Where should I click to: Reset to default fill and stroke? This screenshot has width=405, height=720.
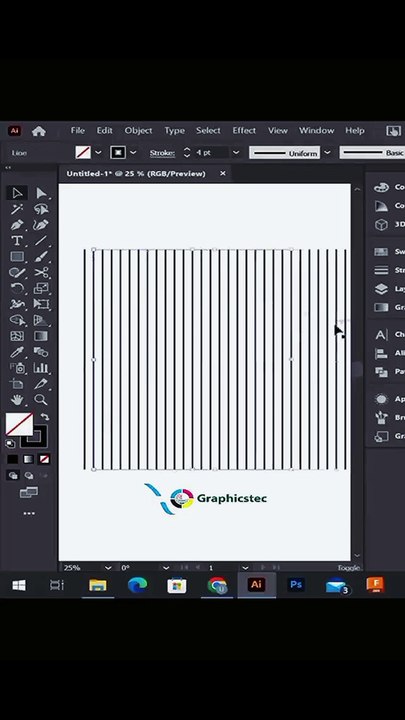tap(10, 444)
